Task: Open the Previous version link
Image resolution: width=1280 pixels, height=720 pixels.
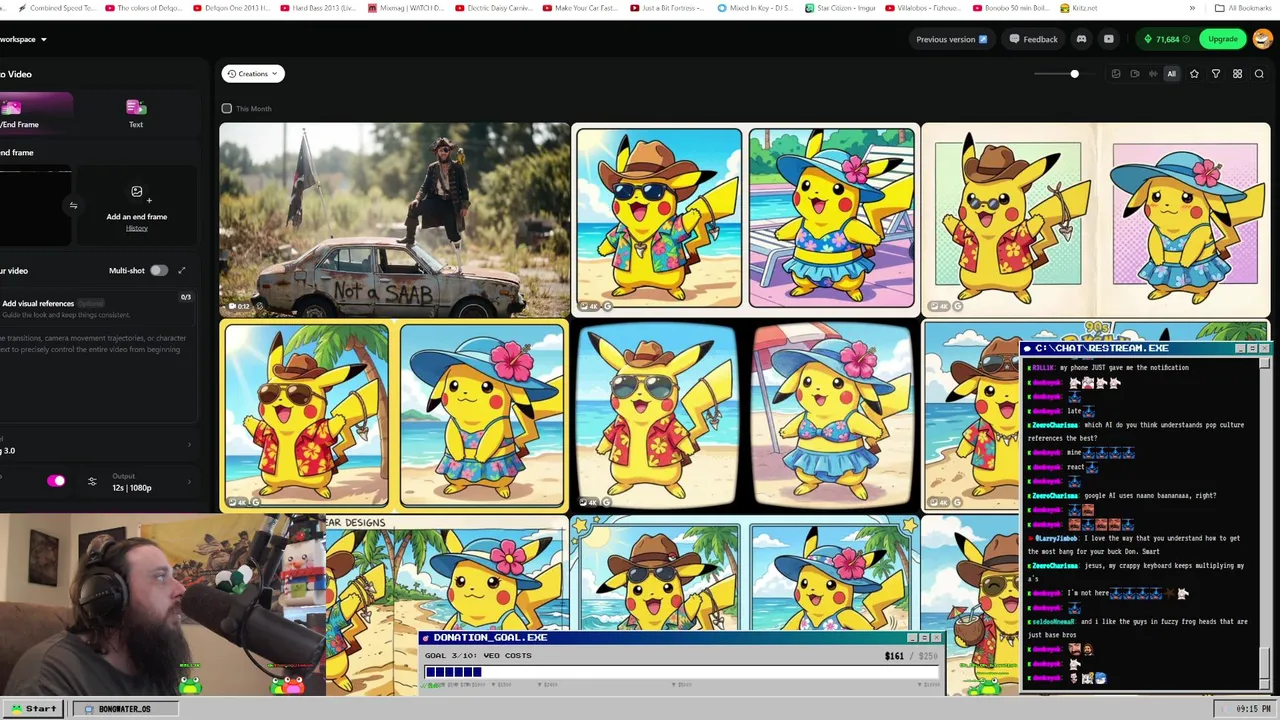Action: [951, 39]
